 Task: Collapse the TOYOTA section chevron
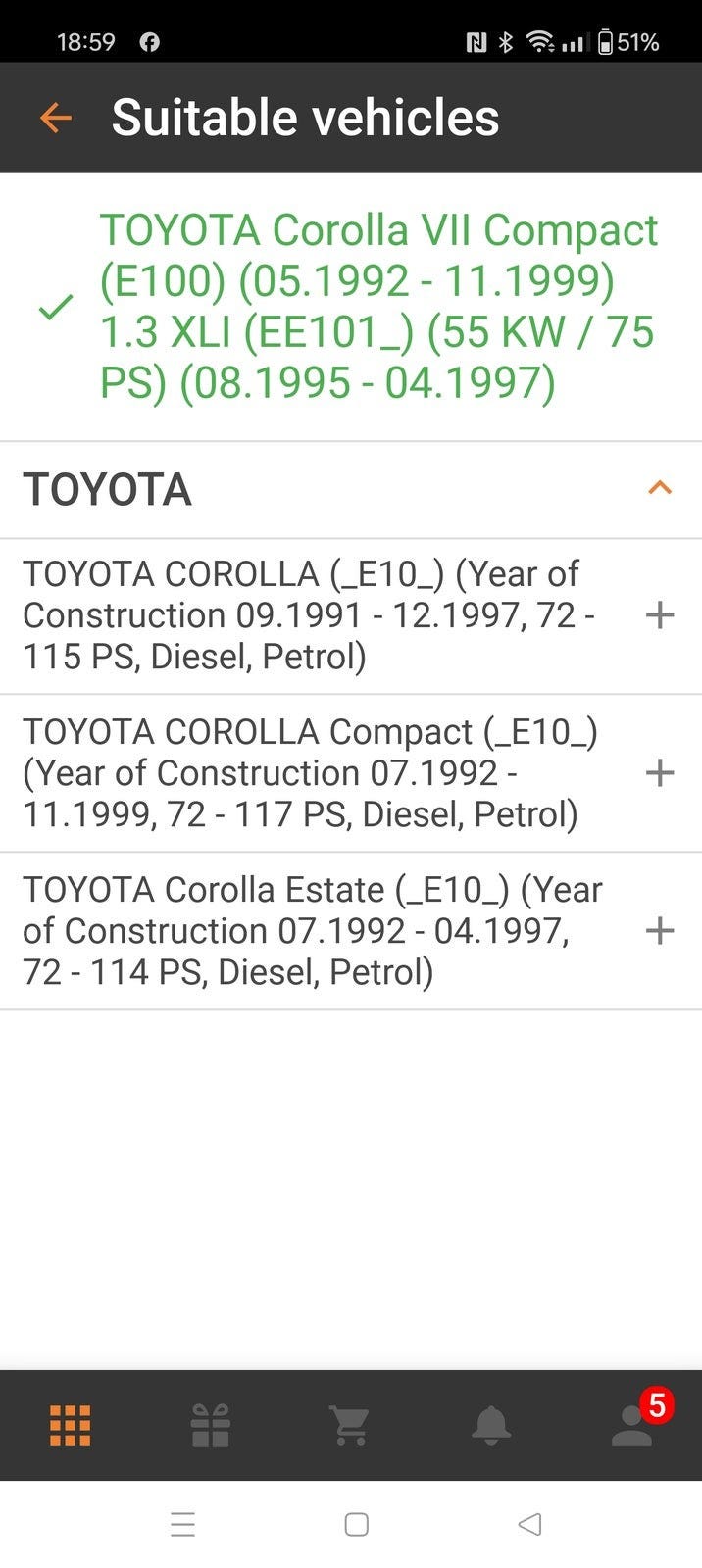pos(660,488)
